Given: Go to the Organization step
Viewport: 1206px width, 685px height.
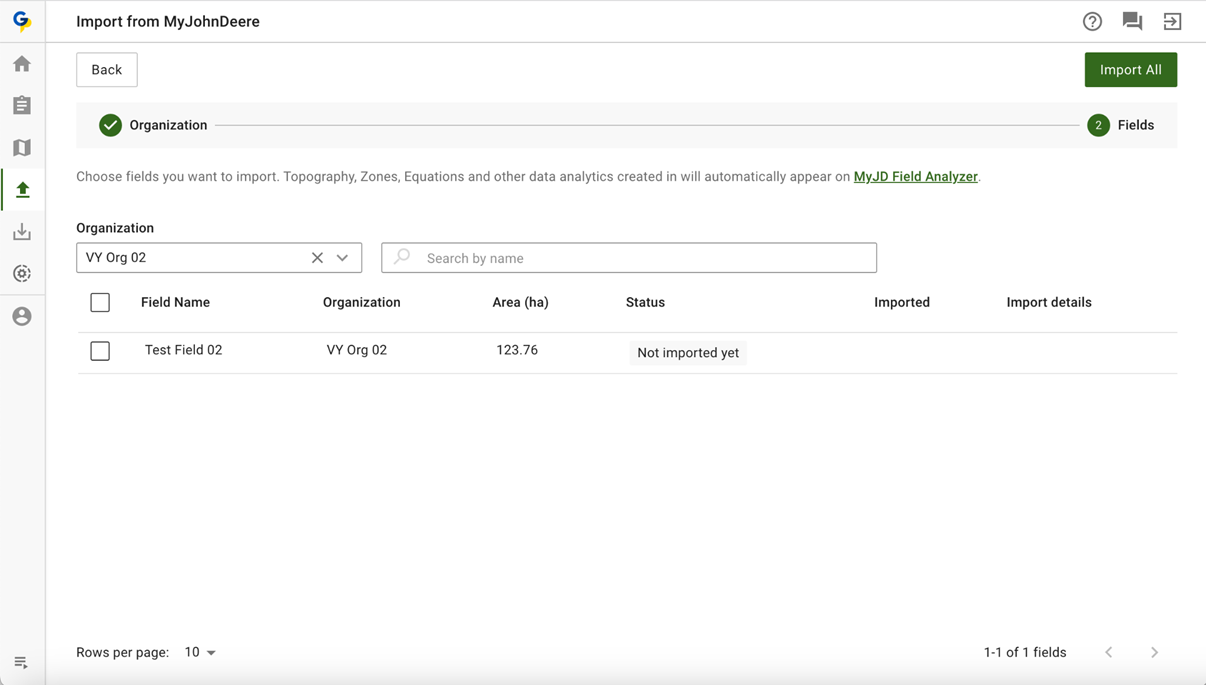Looking at the screenshot, I should click(x=153, y=125).
